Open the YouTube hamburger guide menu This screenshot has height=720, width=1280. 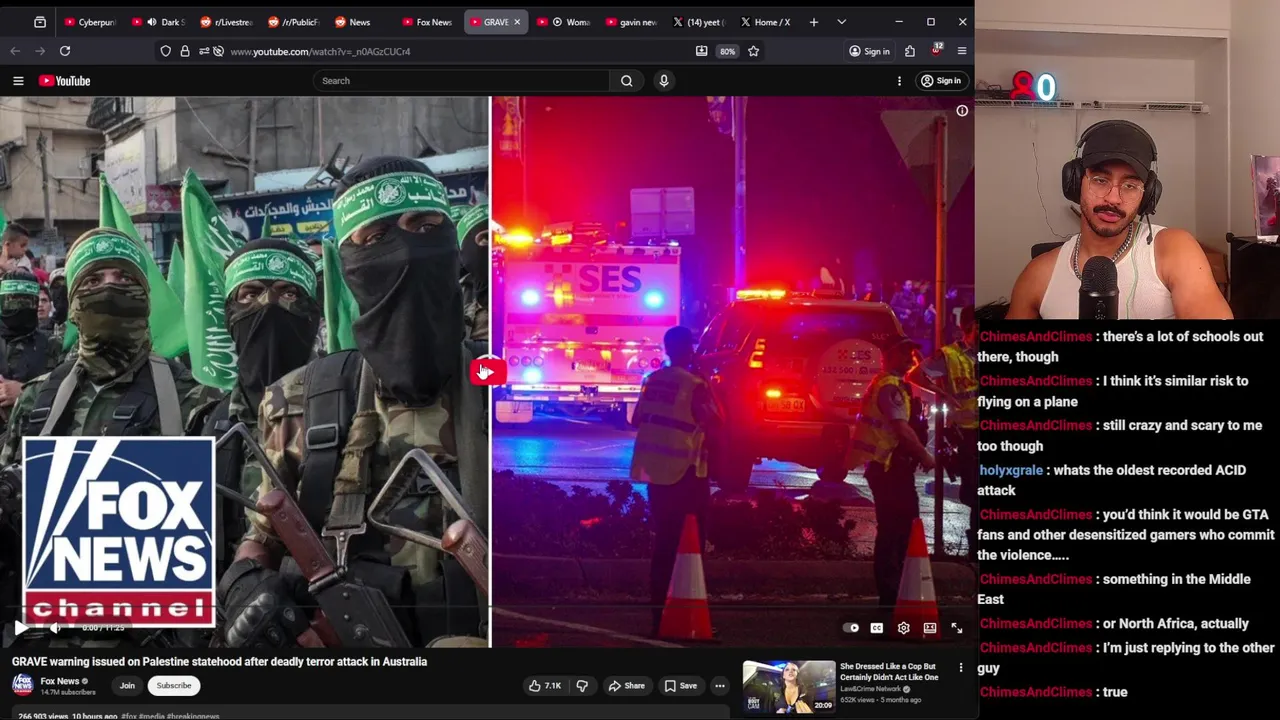(x=18, y=81)
